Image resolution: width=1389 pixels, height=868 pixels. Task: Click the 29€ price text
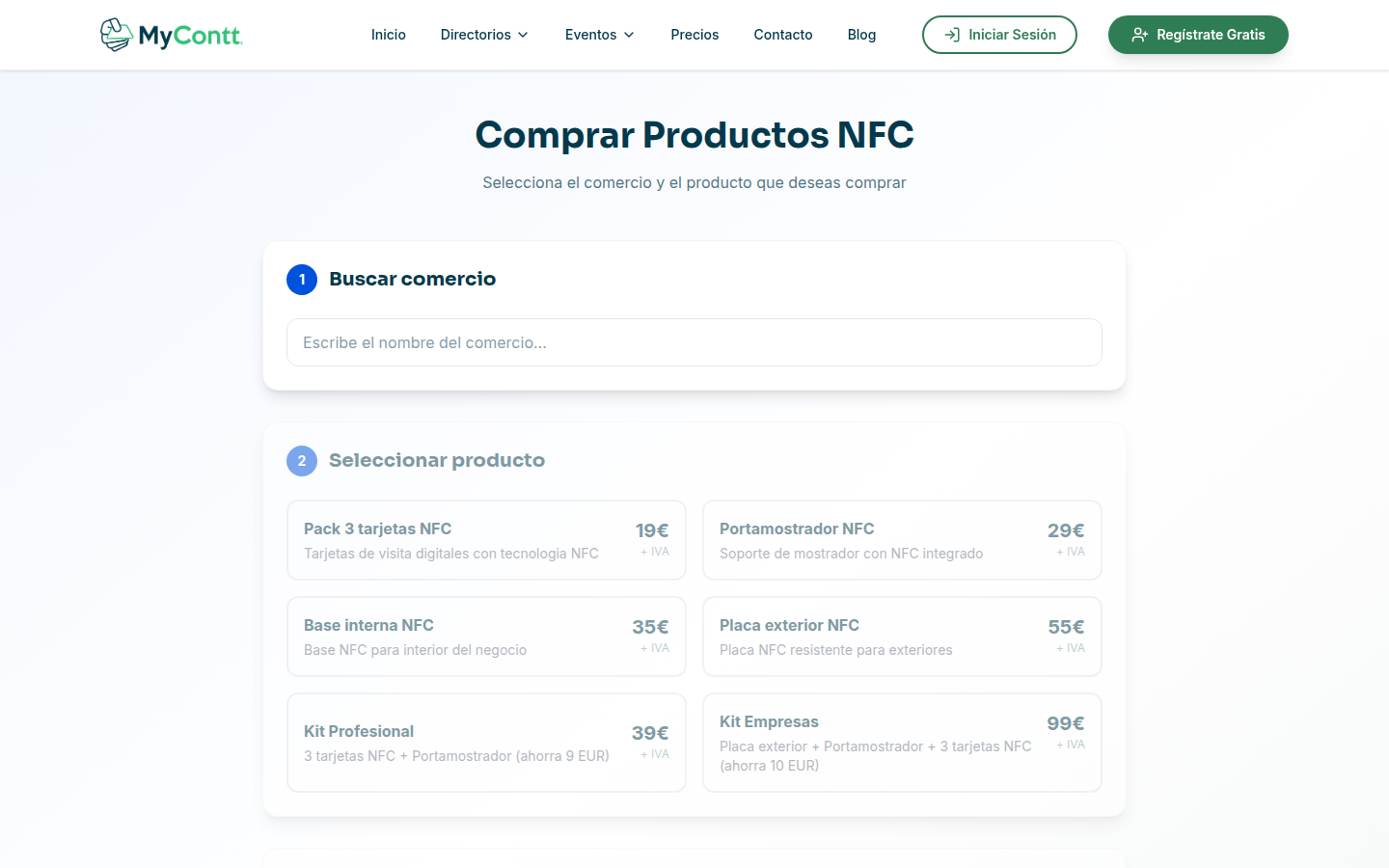click(x=1066, y=530)
